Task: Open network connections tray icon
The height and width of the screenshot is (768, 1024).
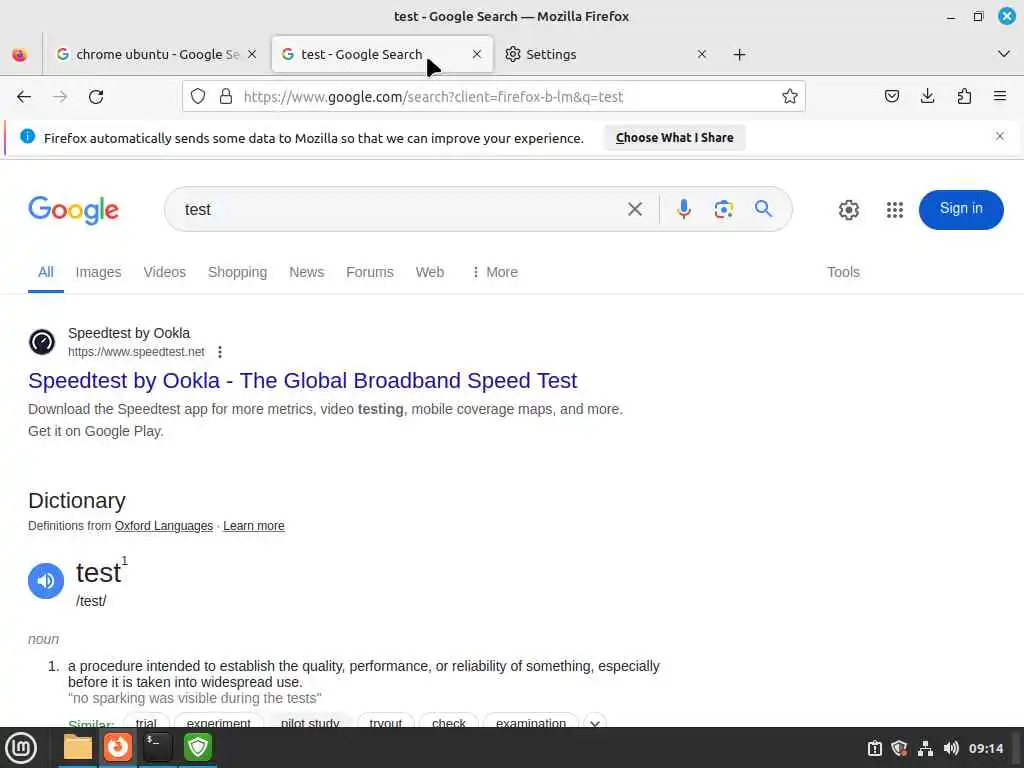Action: pyautogui.click(x=925, y=748)
